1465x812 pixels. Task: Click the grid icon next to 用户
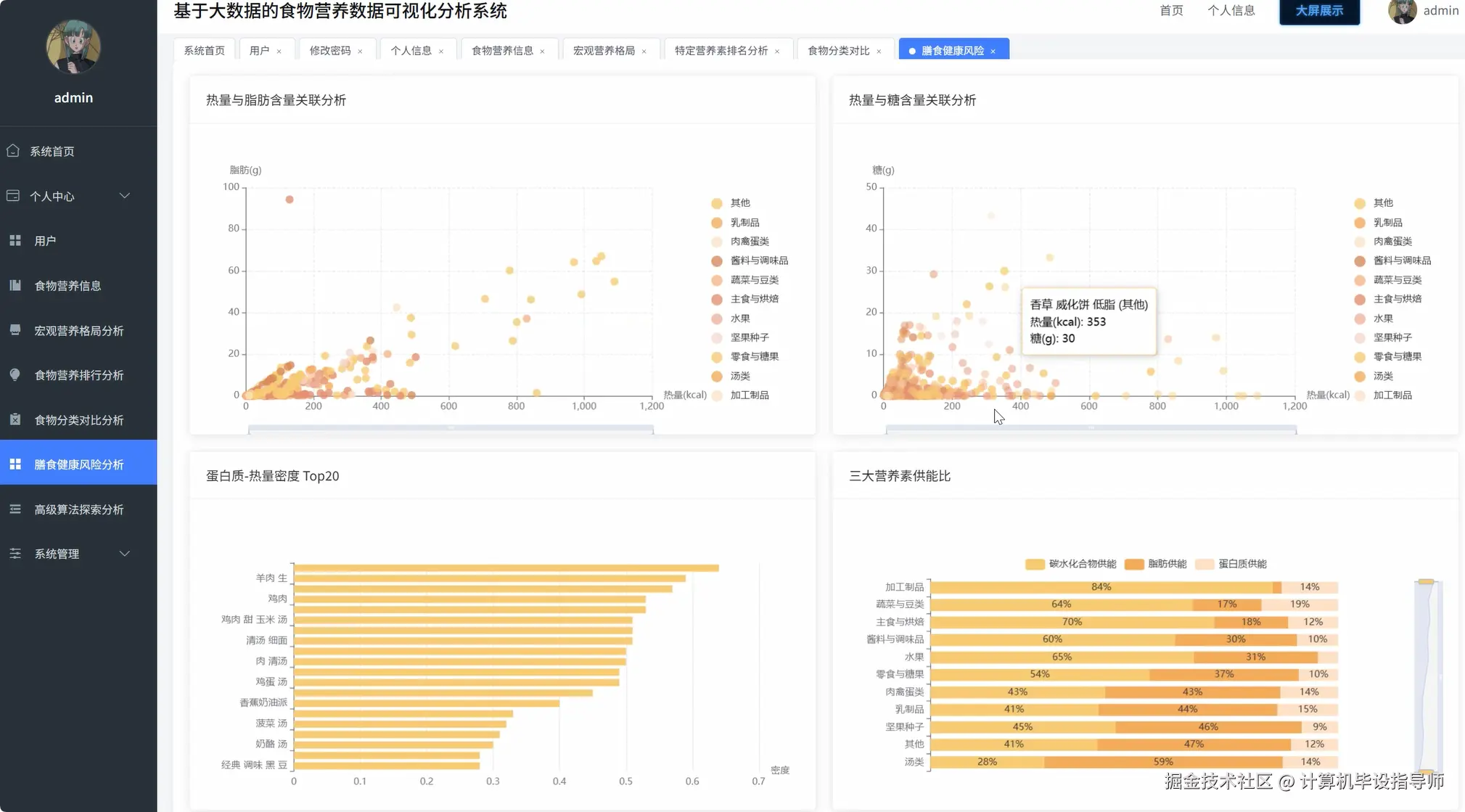15,240
